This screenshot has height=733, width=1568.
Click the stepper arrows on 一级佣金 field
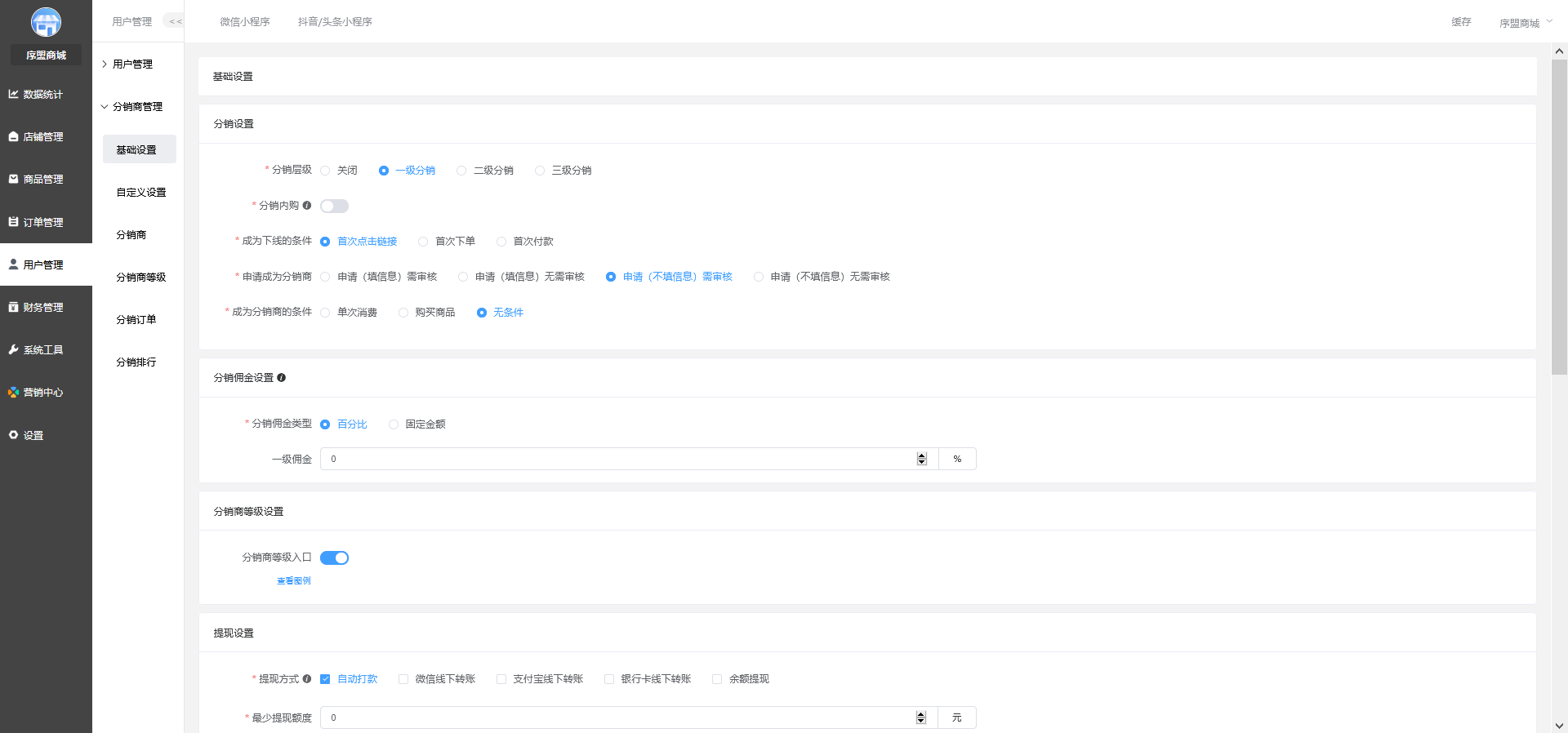[x=922, y=459]
